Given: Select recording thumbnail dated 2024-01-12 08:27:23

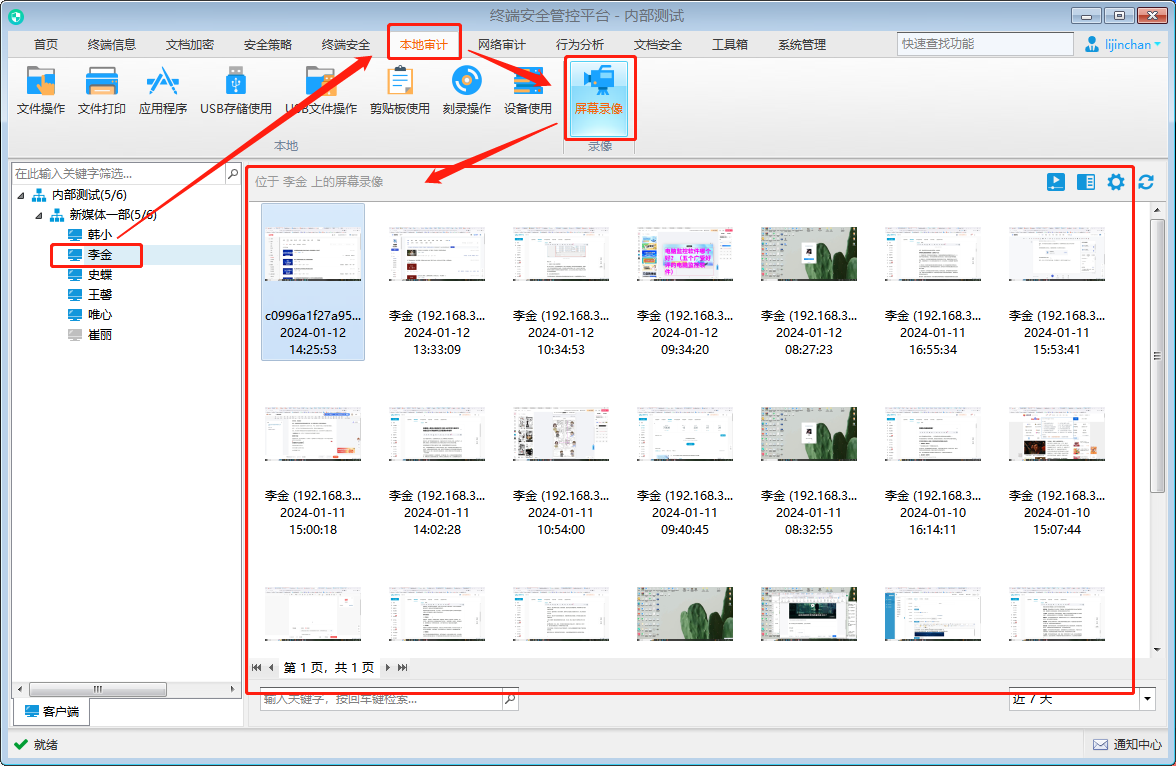Looking at the screenshot, I should 808,291.
